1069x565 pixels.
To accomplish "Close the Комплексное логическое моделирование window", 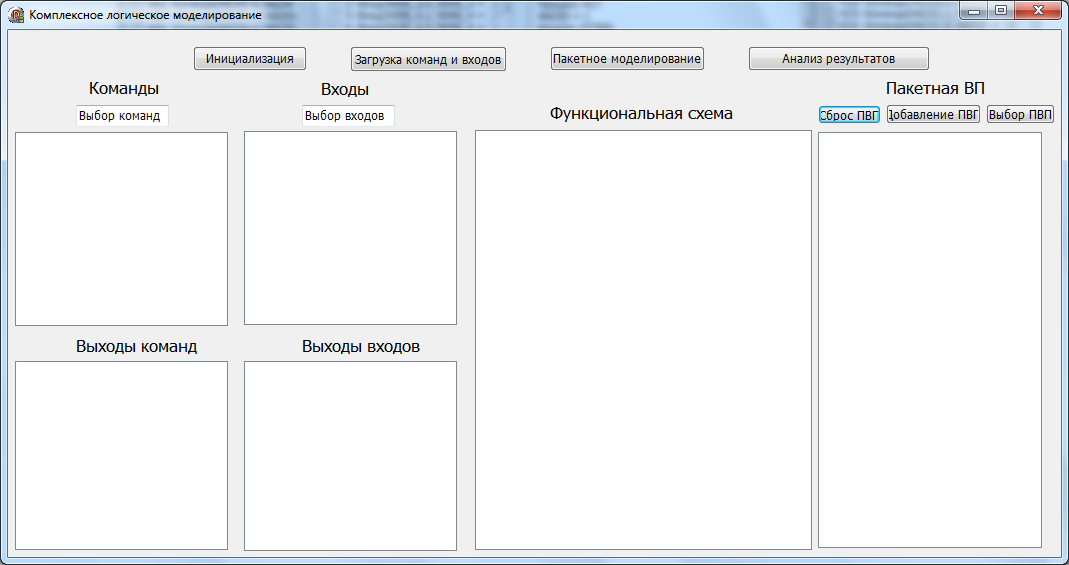I will point(1038,10).
